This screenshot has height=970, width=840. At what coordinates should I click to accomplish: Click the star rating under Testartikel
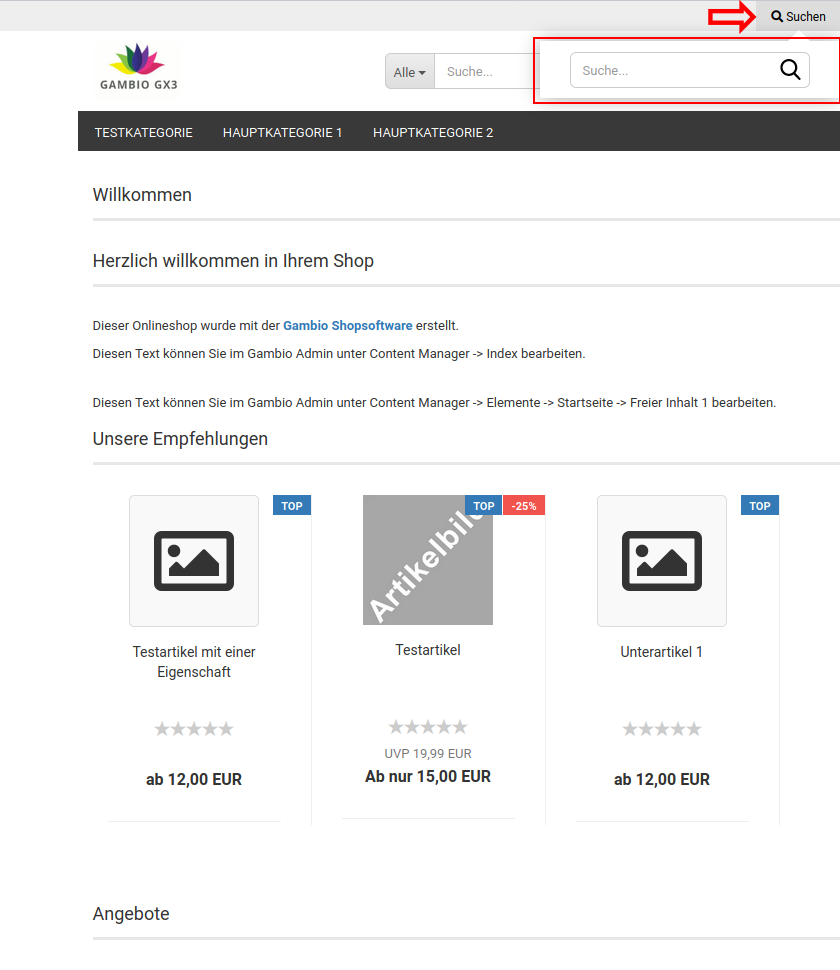click(x=427, y=727)
